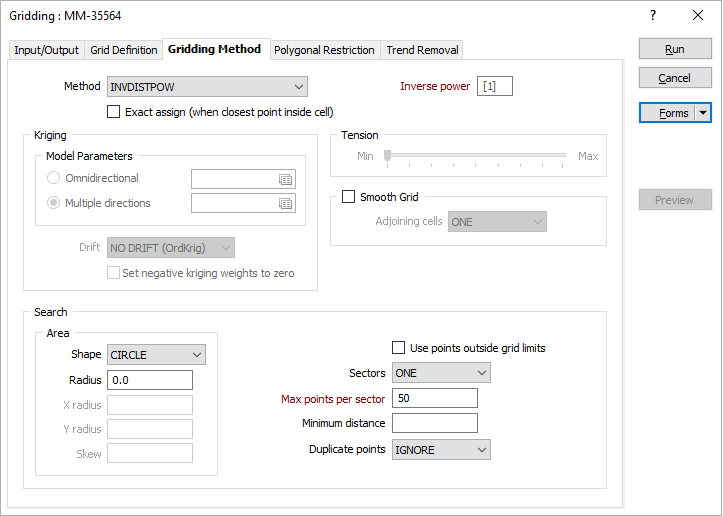Toggle the Smooth Grid checkbox

(x=348, y=197)
